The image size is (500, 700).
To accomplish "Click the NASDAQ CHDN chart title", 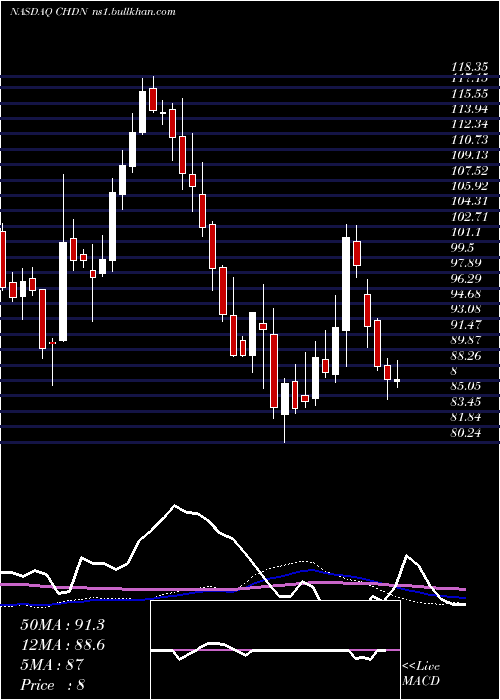I will pyautogui.click(x=92, y=12).
